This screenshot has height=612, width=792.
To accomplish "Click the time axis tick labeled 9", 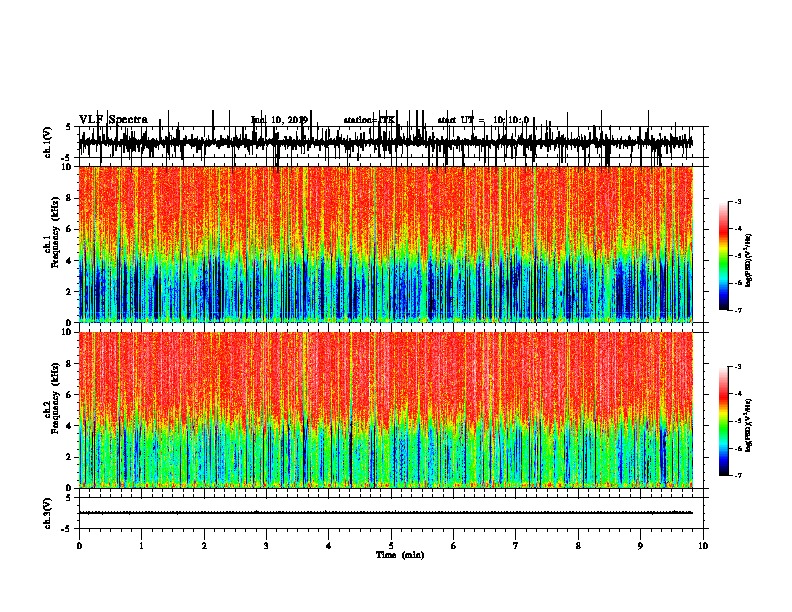I will 640,546.
